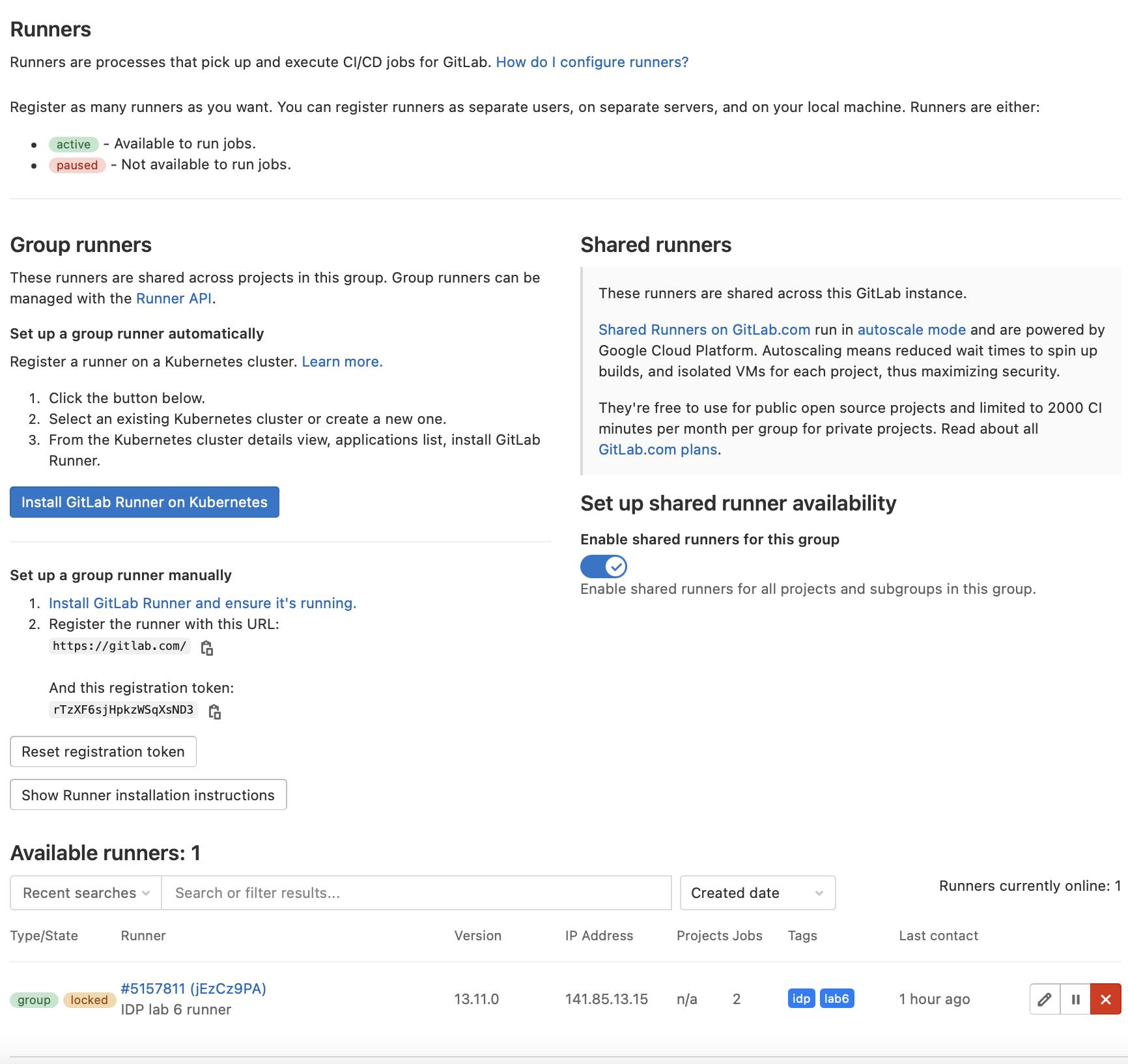Follow the Runner API link
1128x1064 pixels.
[174, 298]
